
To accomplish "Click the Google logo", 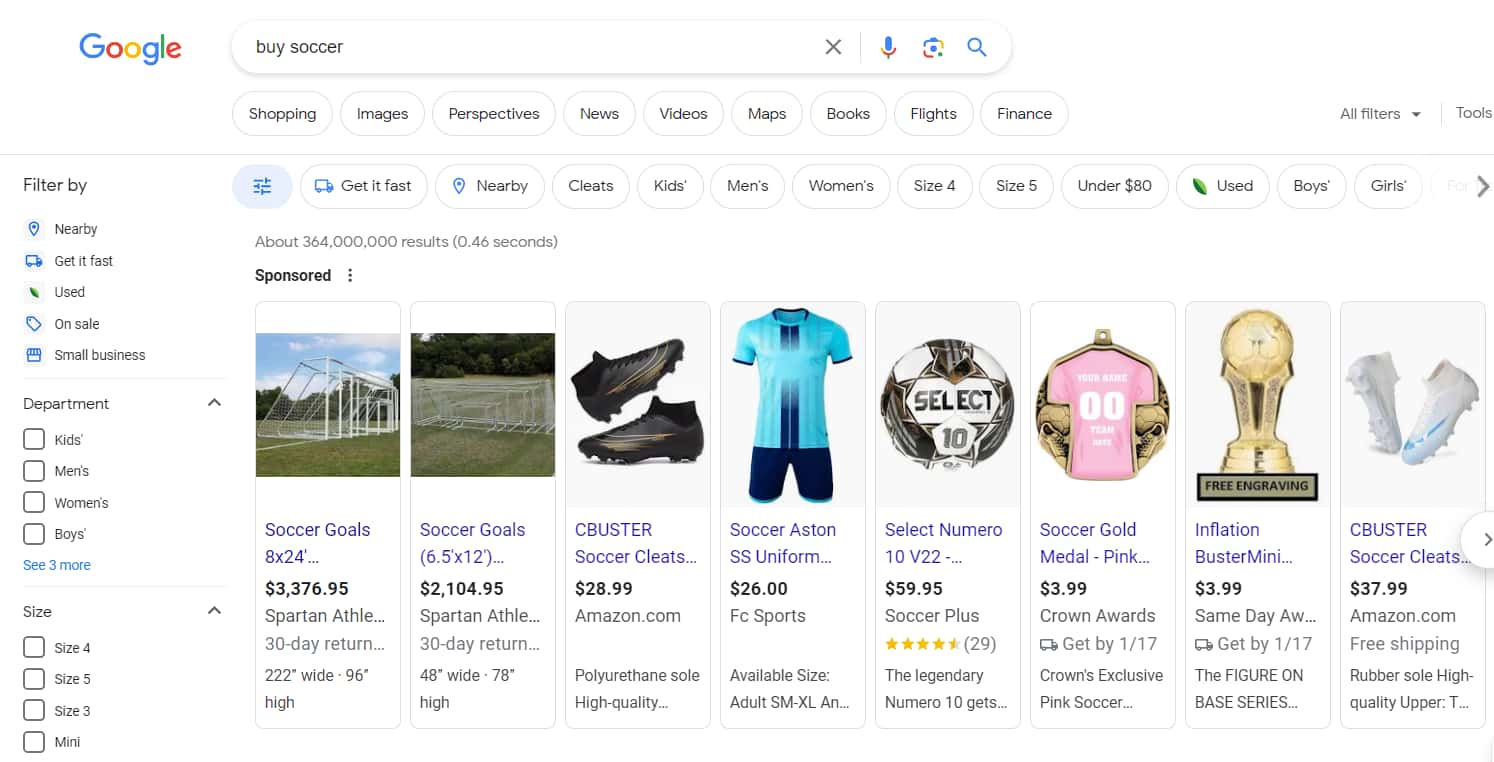I will tap(130, 48).
